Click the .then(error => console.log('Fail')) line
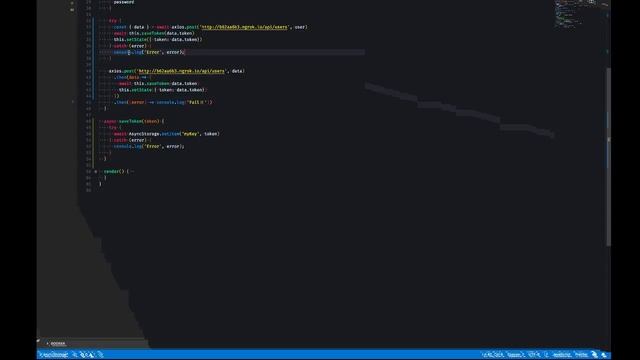Image resolution: width=640 pixels, height=360 pixels. (163, 102)
